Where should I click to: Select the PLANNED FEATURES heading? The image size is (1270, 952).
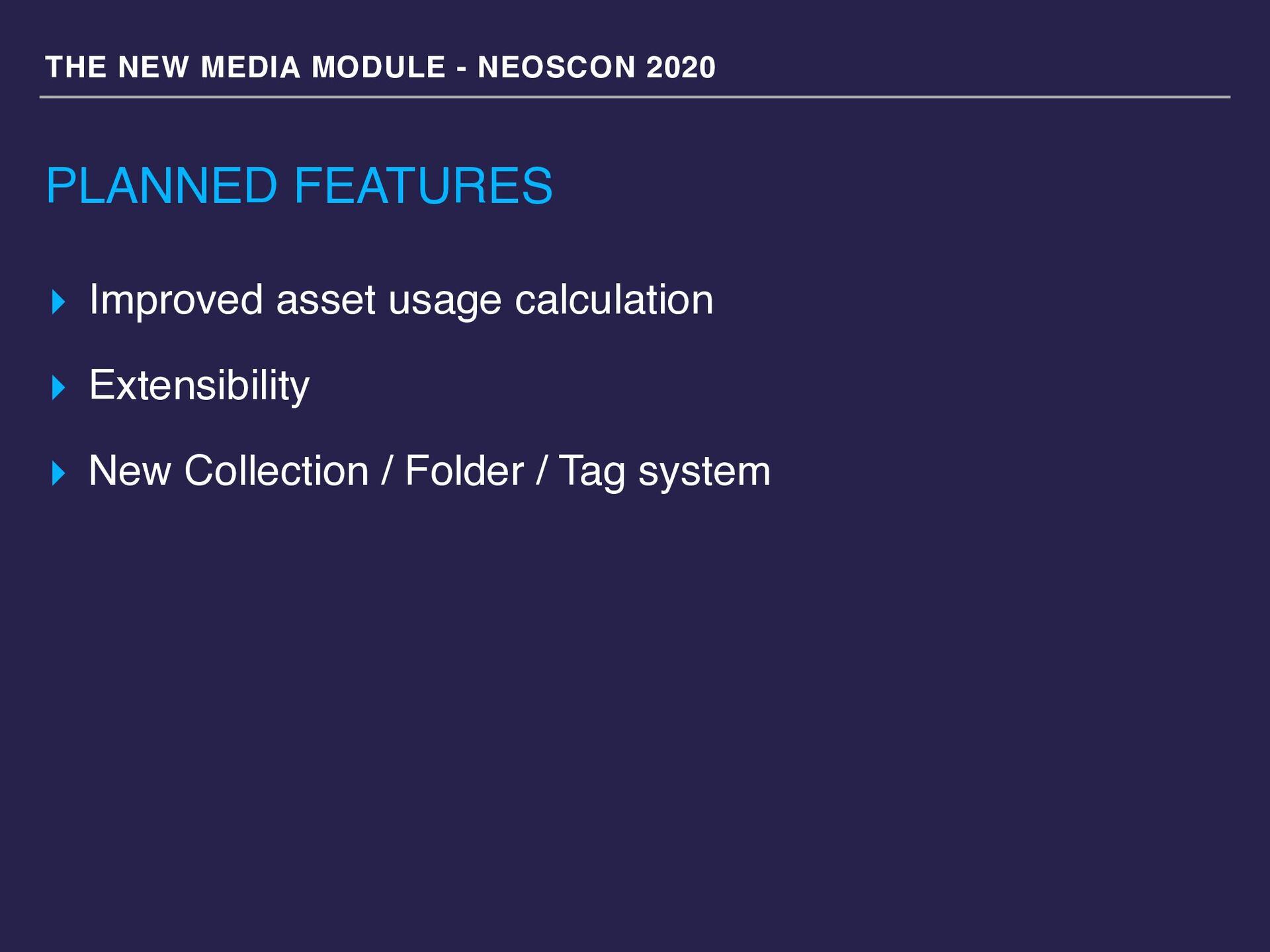click(x=299, y=186)
